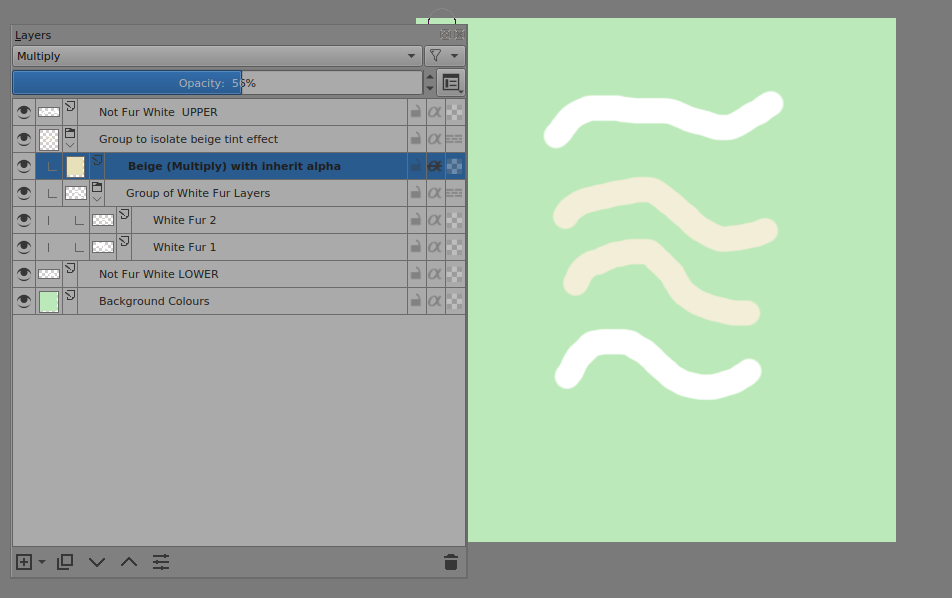The height and width of the screenshot is (598, 952).
Task: Move selected layer down
Action: pos(97,562)
